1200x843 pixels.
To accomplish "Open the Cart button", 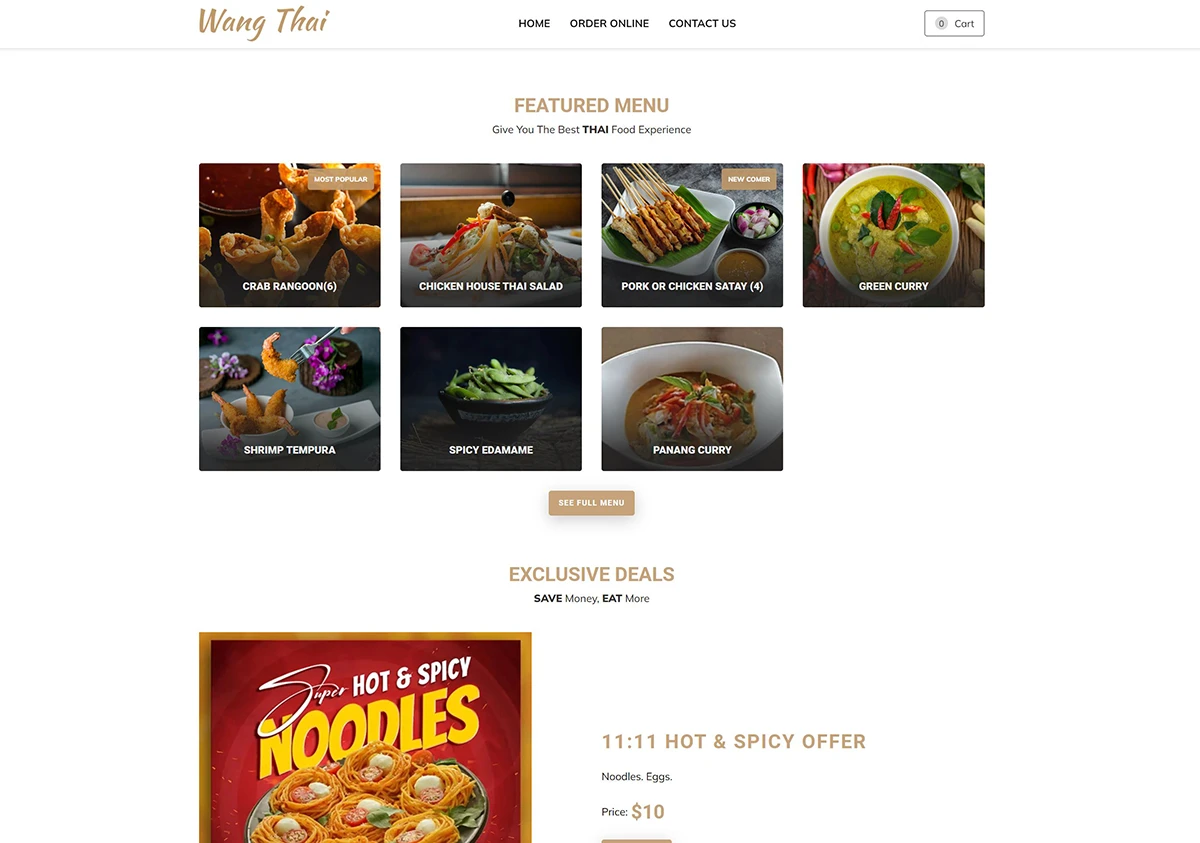I will [x=954, y=23].
